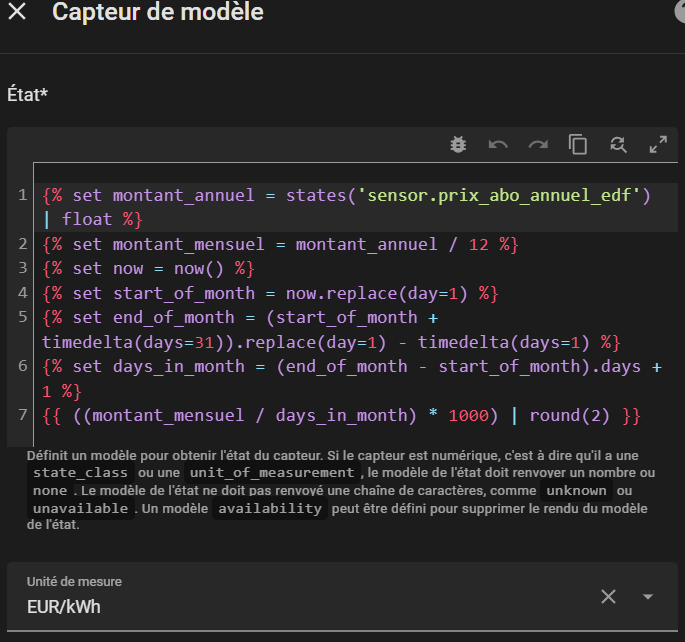This screenshot has width=685, height=642.
Task: Expand the code editor to fullscreen
Action: tap(658, 144)
